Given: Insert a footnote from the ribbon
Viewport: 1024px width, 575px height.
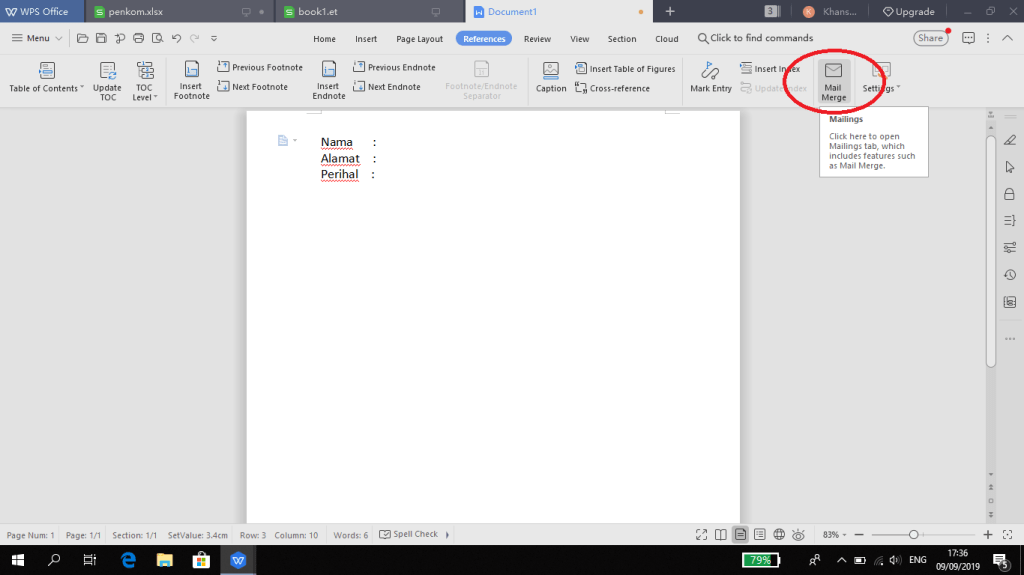Looking at the screenshot, I should coord(191,78).
